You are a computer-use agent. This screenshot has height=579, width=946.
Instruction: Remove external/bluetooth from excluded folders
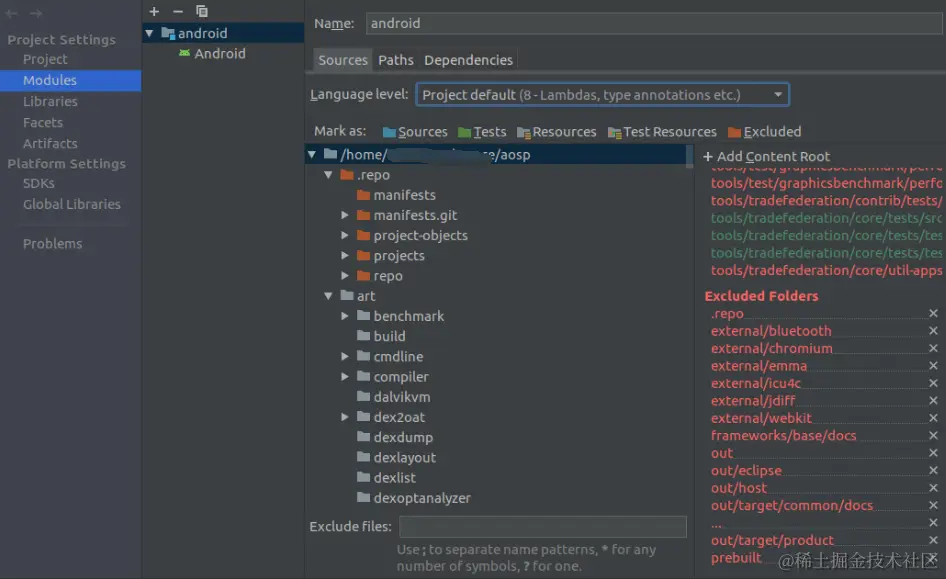tap(933, 331)
